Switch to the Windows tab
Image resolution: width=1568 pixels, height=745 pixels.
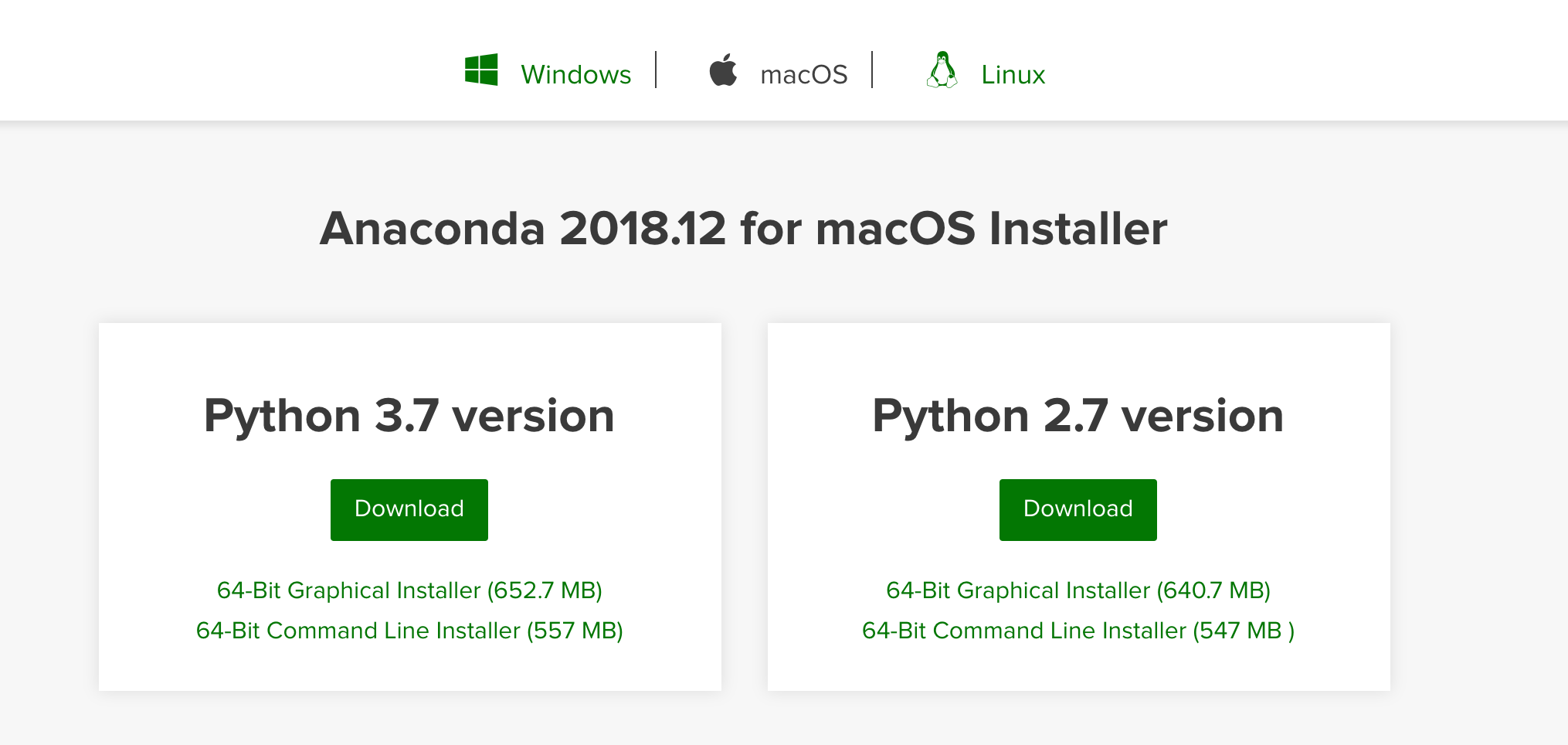click(576, 74)
